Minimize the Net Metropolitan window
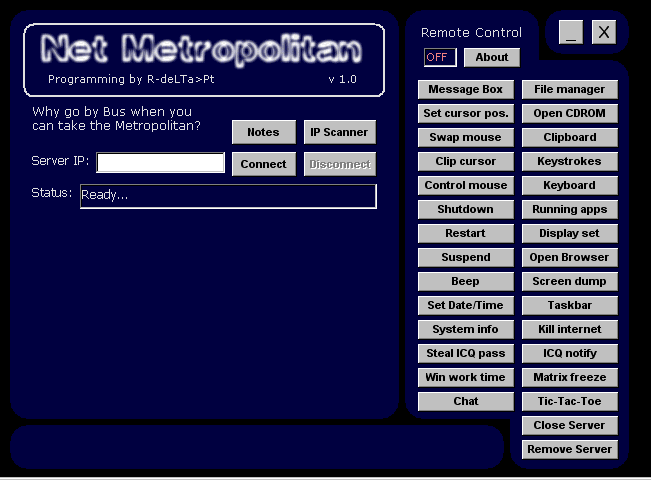This screenshot has height=480, width=651. pyautogui.click(x=571, y=33)
